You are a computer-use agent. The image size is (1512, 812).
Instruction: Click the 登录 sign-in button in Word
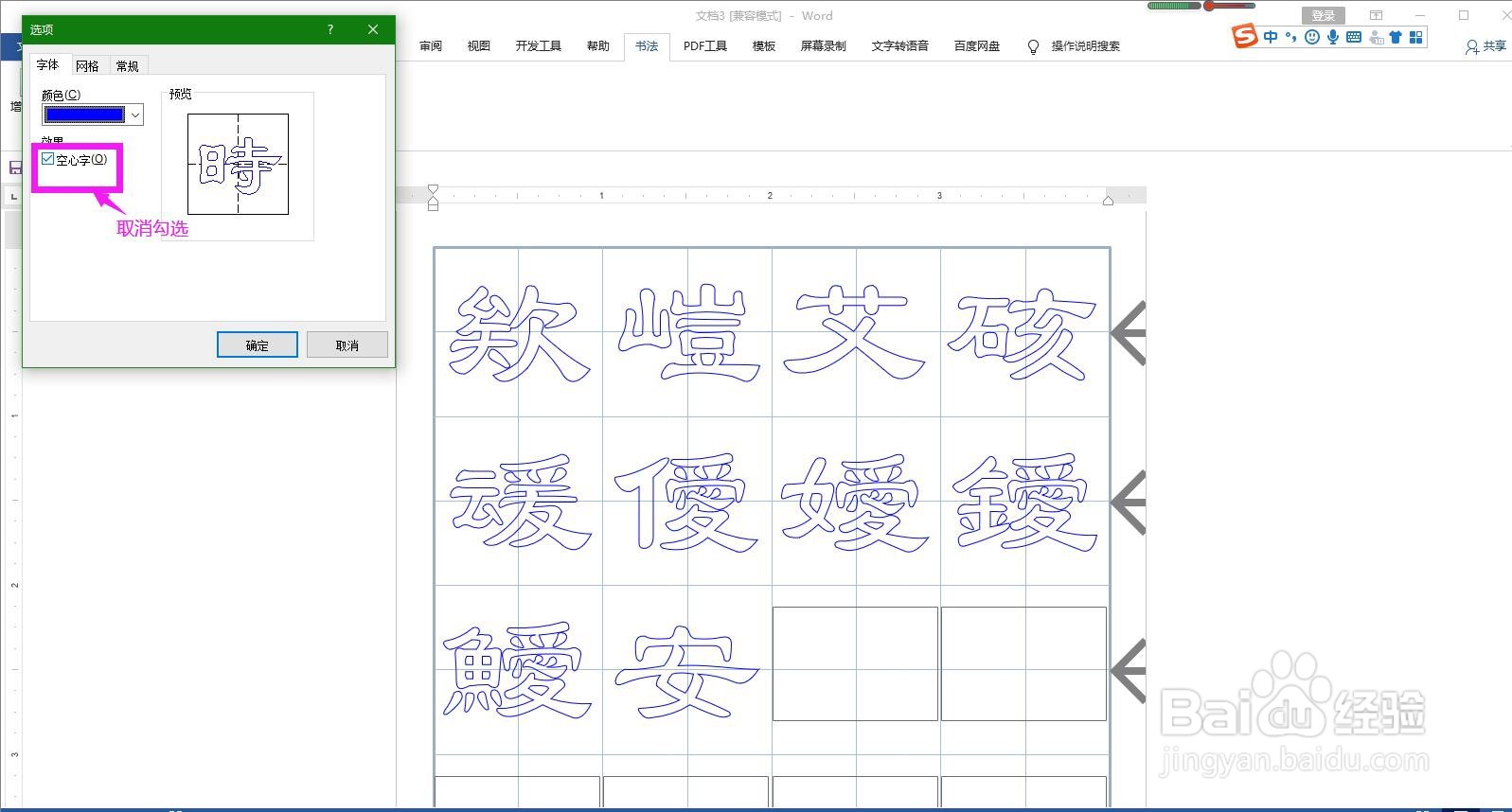click(1324, 15)
